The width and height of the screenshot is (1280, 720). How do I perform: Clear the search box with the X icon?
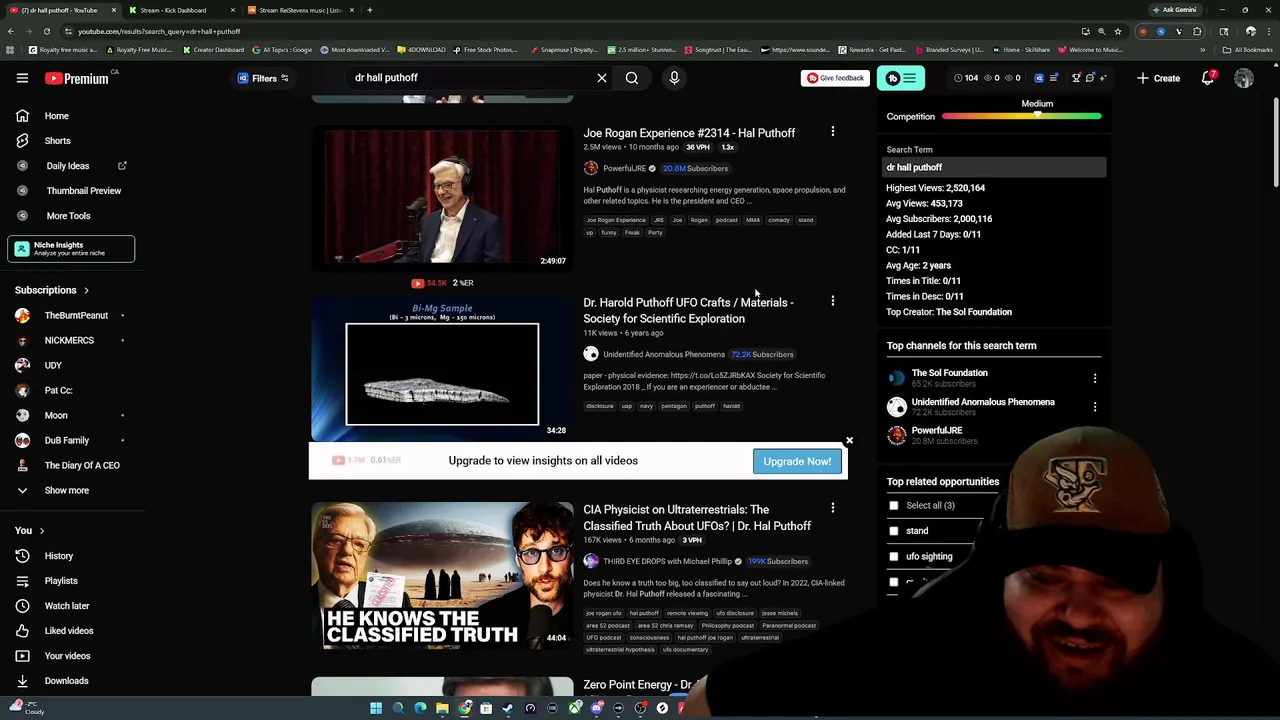602,78
